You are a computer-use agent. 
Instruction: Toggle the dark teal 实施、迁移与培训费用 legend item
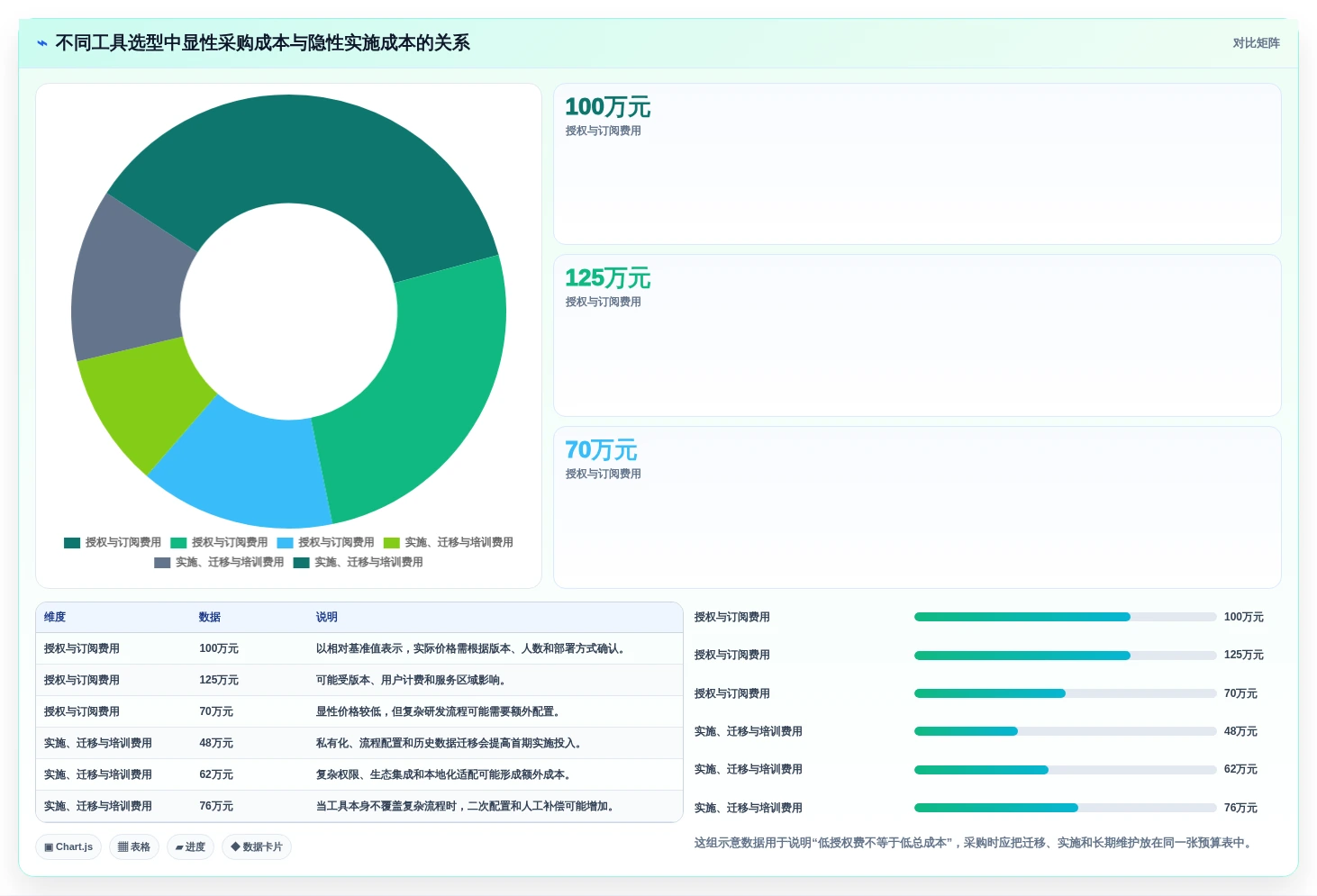tap(358, 563)
